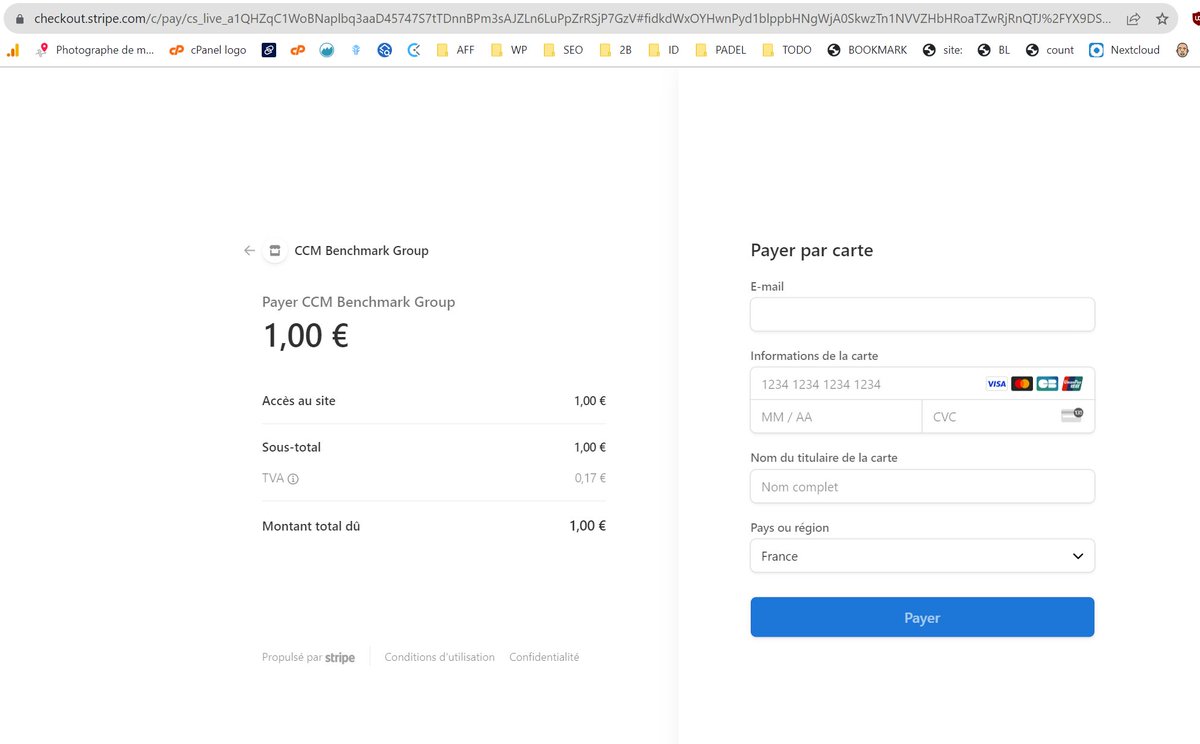The width and height of the screenshot is (1200, 744).
Task: Open the cPanel logo bookmark
Action: click(208, 50)
